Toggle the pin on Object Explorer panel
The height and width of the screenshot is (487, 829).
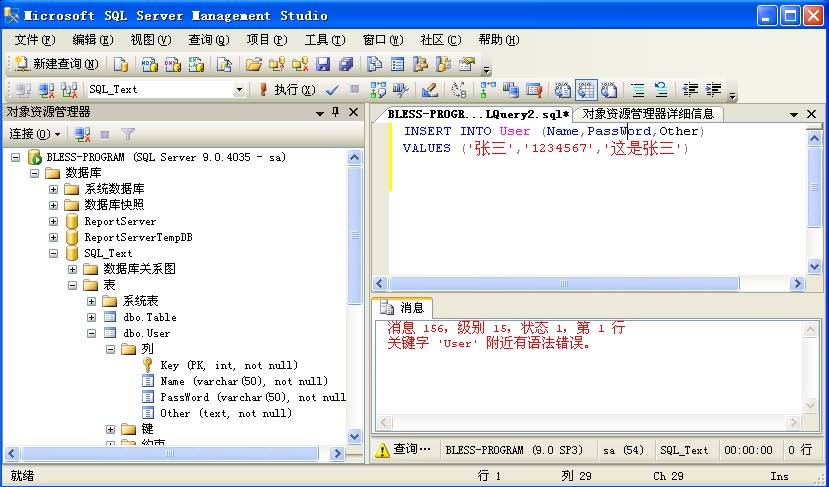click(336, 112)
